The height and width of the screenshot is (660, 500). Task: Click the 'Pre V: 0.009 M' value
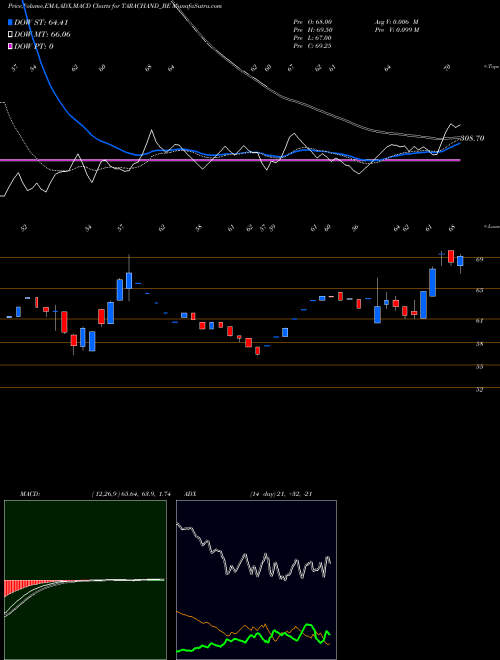(x=397, y=30)
